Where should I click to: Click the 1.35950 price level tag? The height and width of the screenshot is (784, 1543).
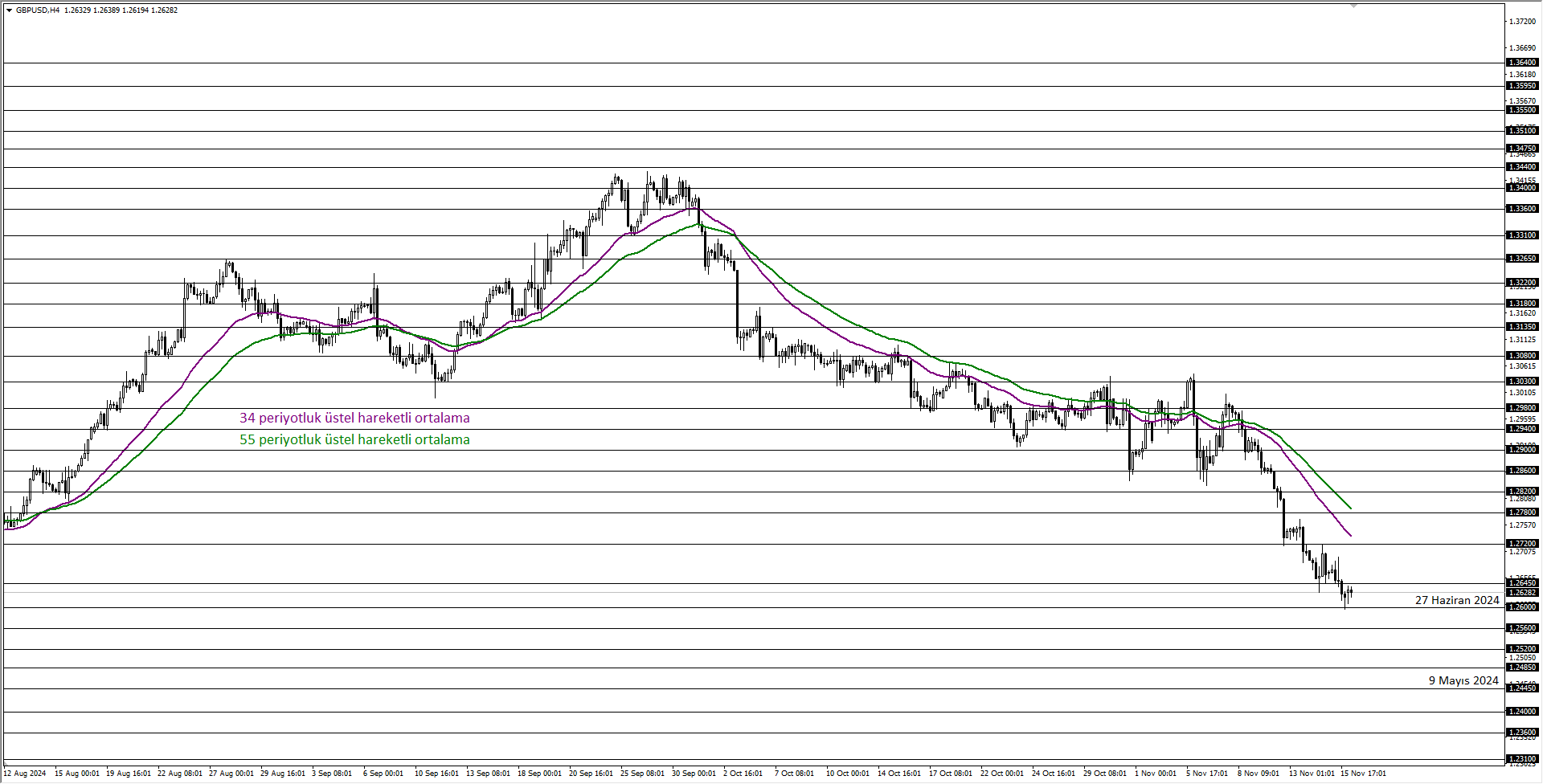[x=1521, y=86]
